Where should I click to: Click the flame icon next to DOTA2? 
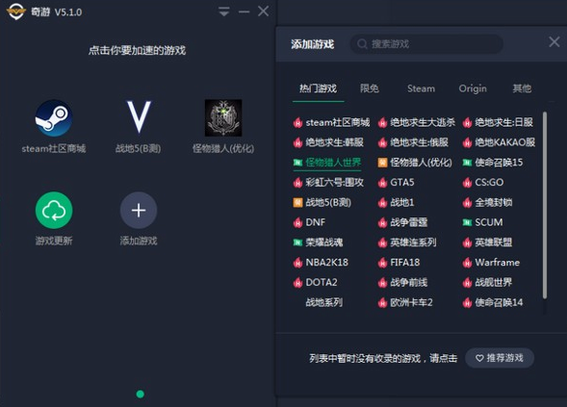[x=298, y=282]
